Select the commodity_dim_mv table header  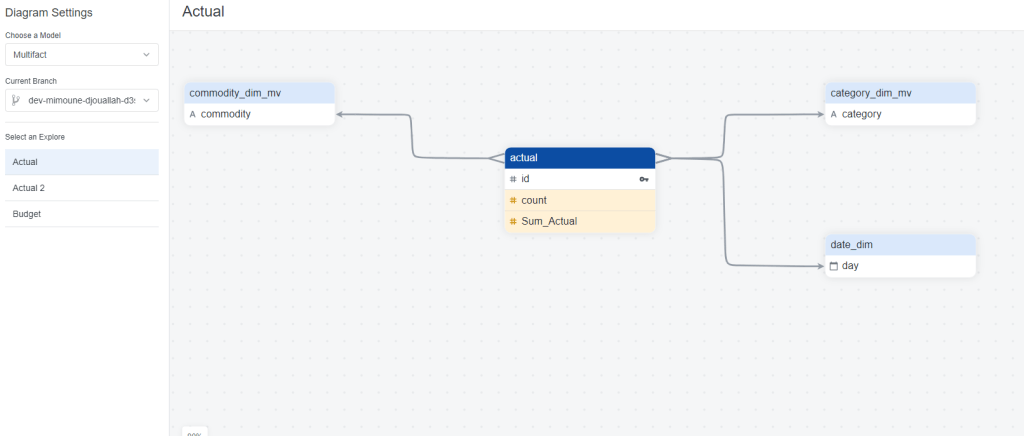tap(259, 93)
